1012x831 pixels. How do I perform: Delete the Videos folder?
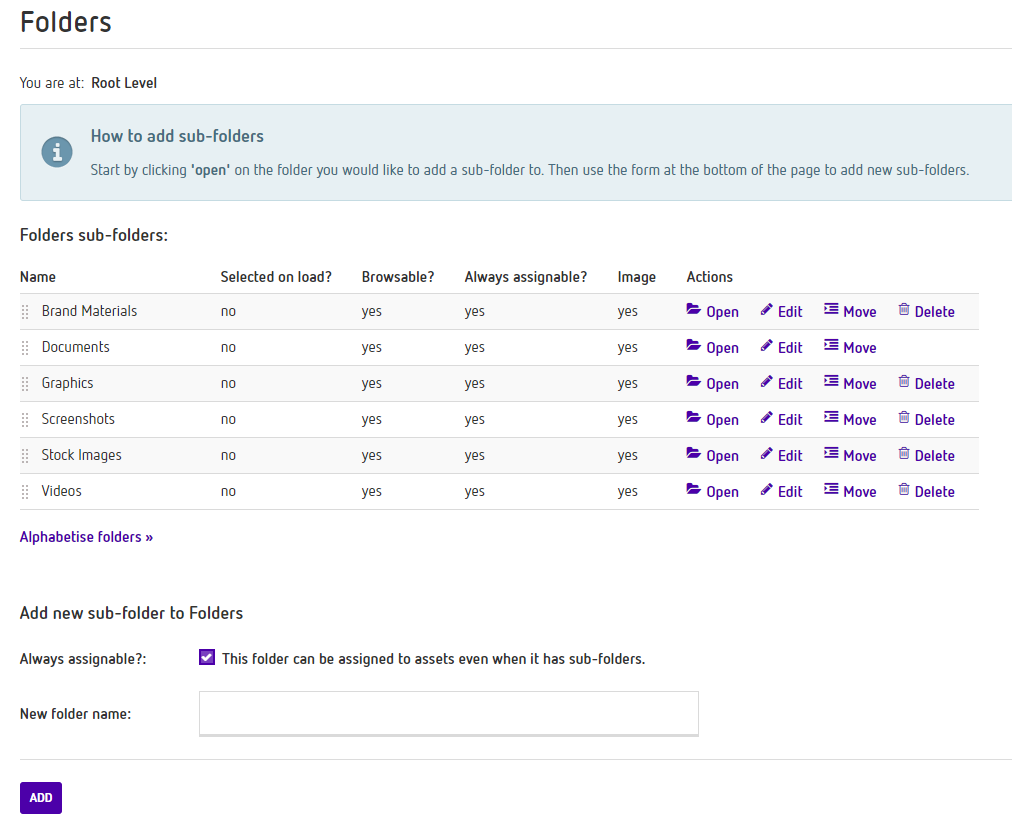pos(926,492)
